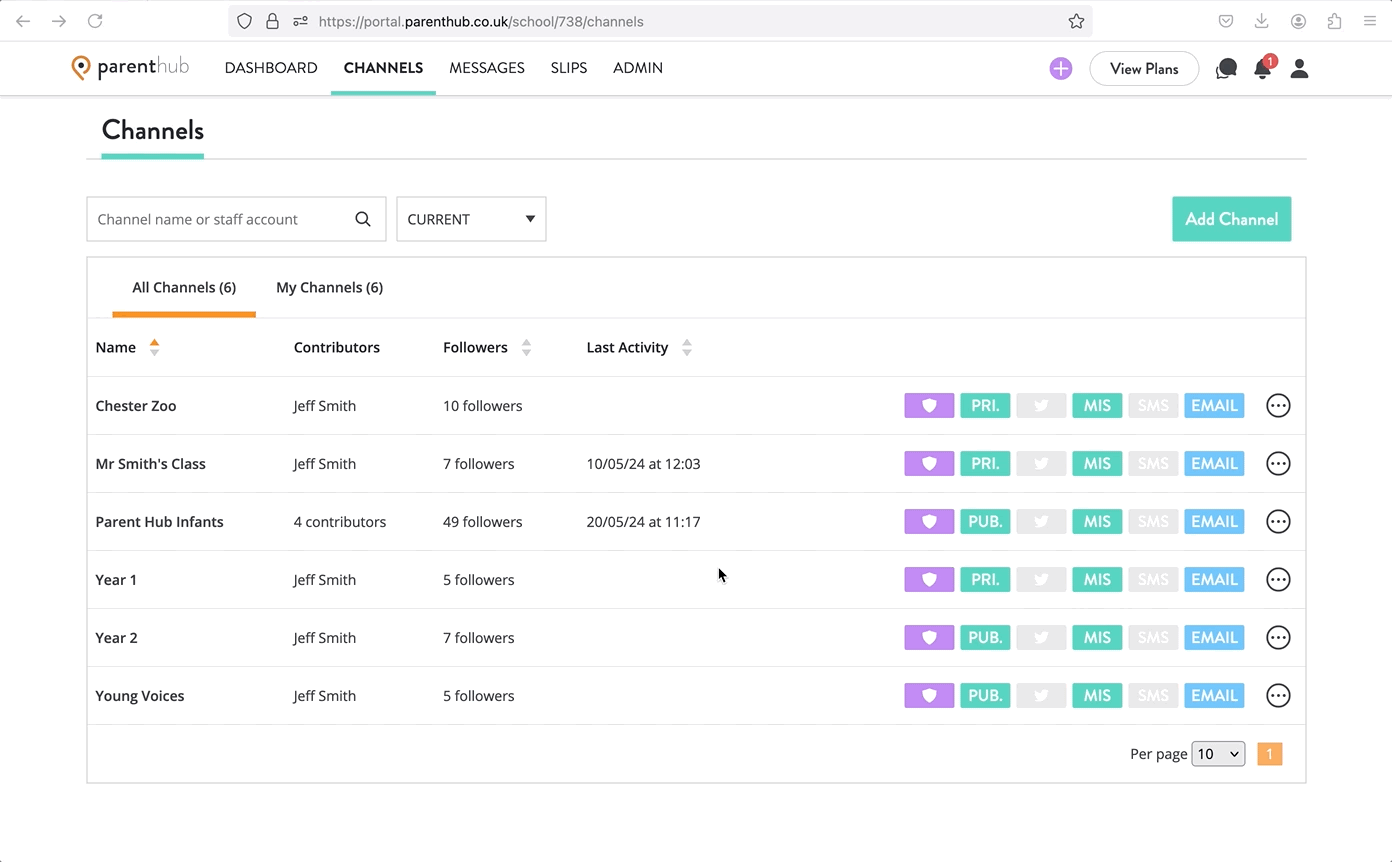The height and width of the screenshot is (862, 1392).
Task: Toggle the Young Voices PUB. badge
Action: tap(985, 696)
